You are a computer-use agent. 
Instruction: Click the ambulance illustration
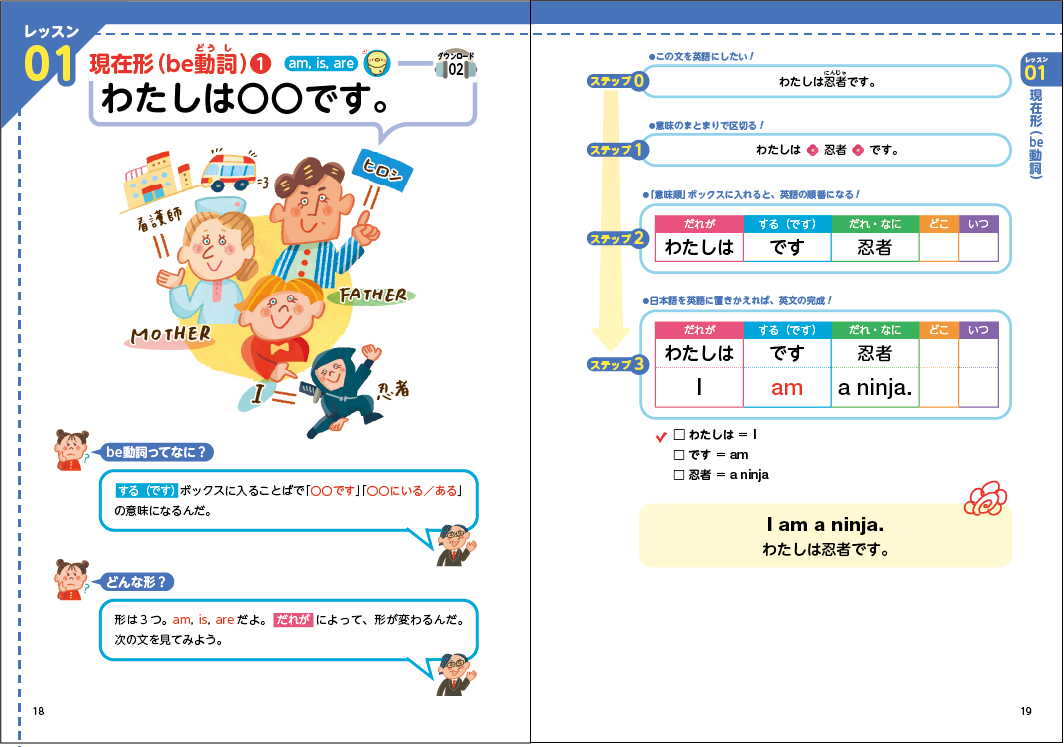coord(229,172)
